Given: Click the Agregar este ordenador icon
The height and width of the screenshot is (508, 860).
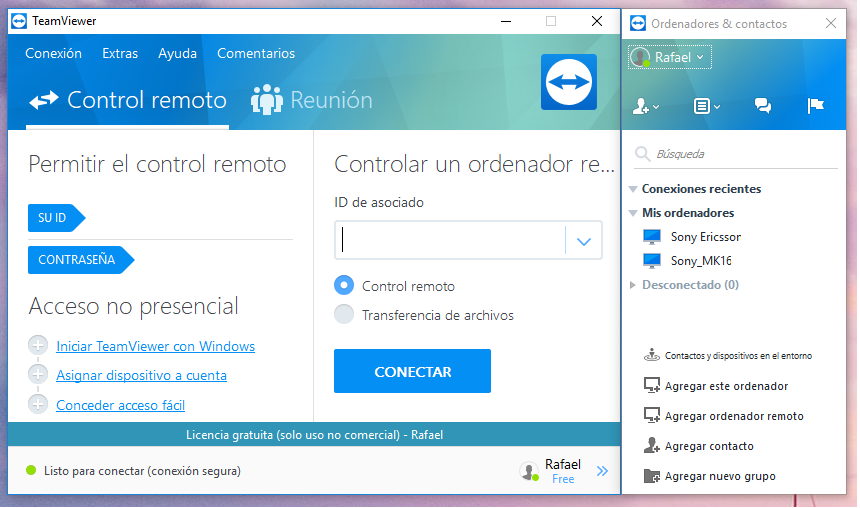Looking at the screenshot, I should click(x=652, y=385).
